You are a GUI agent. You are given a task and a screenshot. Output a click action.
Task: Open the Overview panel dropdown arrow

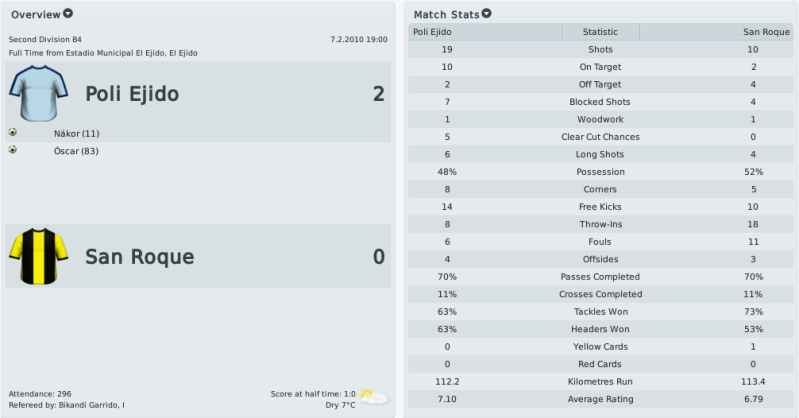(x=68, y=13)
